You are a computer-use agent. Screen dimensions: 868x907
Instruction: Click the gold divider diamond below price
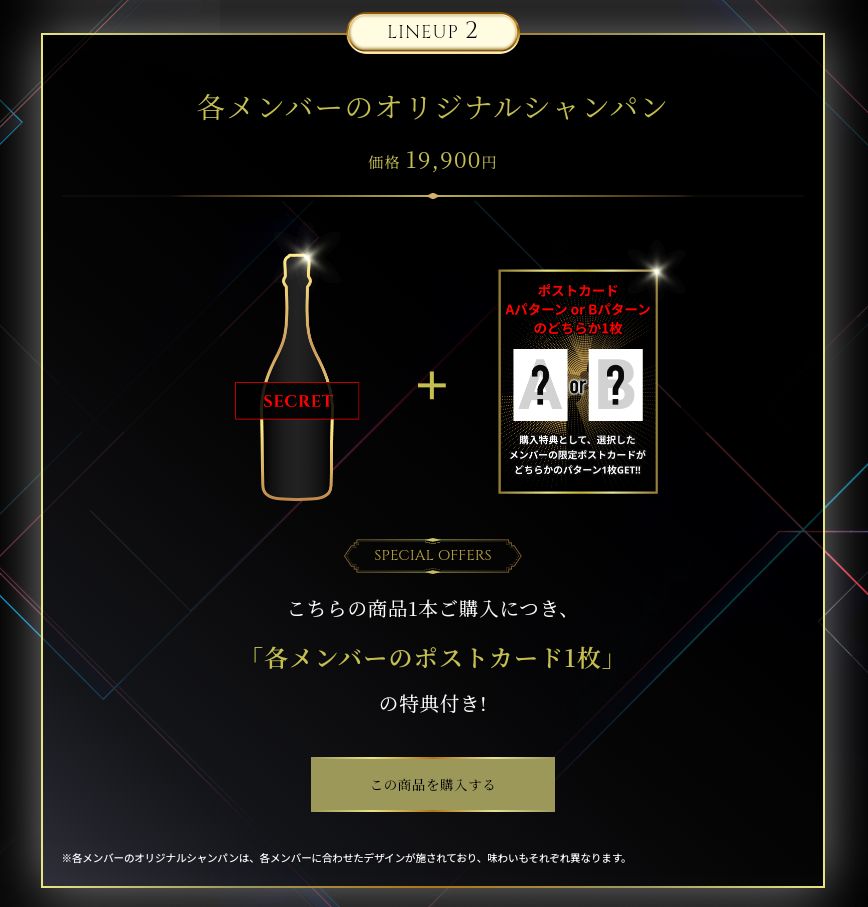tap(433, 196)
